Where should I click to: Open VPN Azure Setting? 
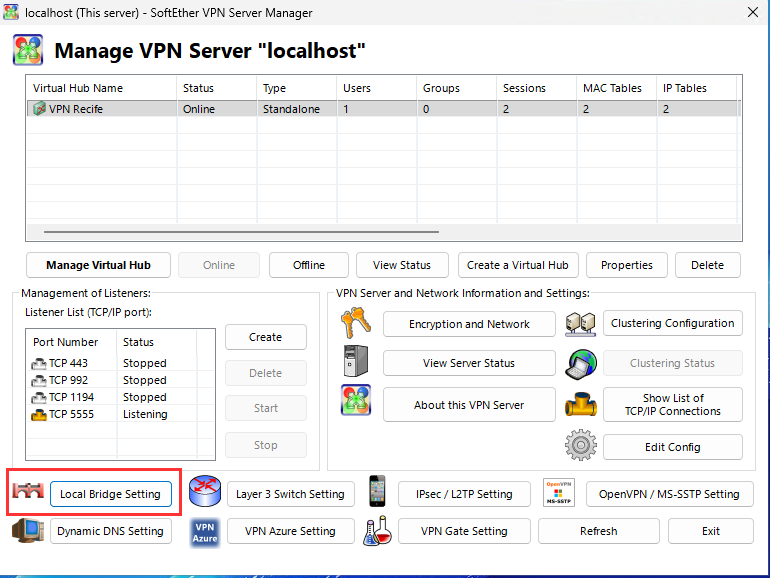pyautogui.click(x=290, y=531)
